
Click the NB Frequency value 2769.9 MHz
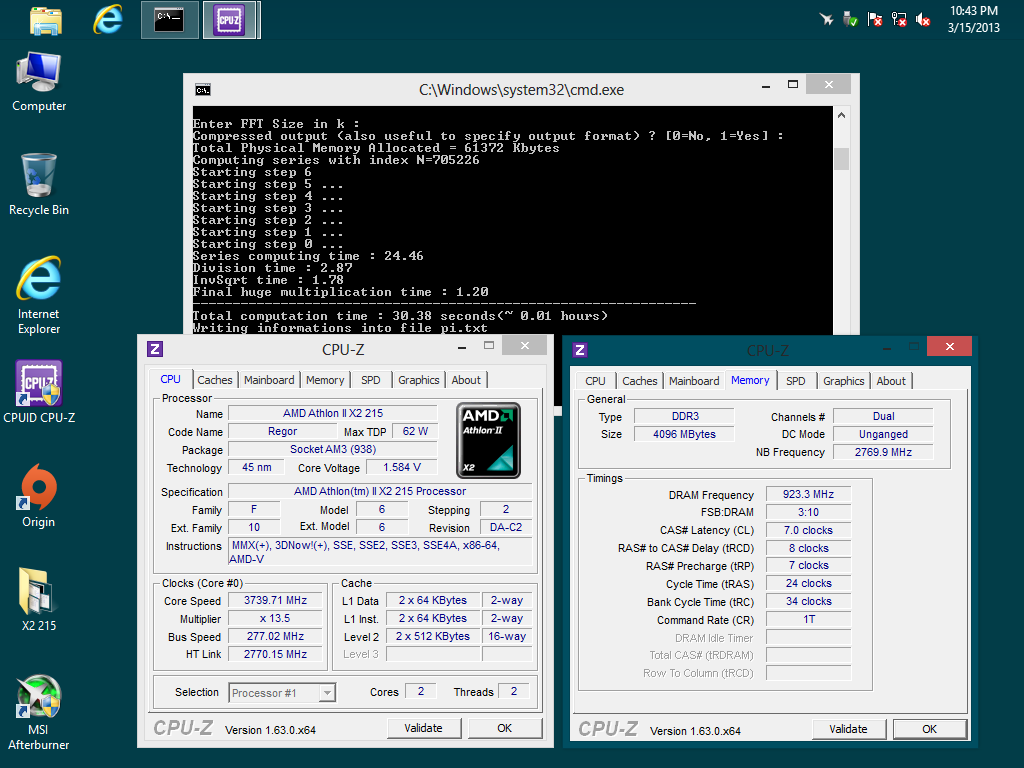click(x=883, y=453)
